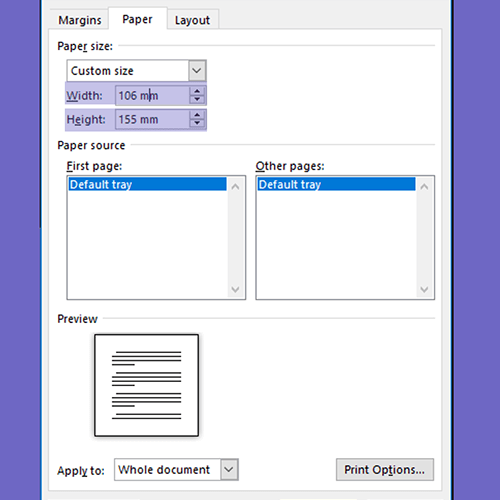Open the Custom size paper dropdown arrow
This screenshot has width=500, height=500.
click(197, 71)
